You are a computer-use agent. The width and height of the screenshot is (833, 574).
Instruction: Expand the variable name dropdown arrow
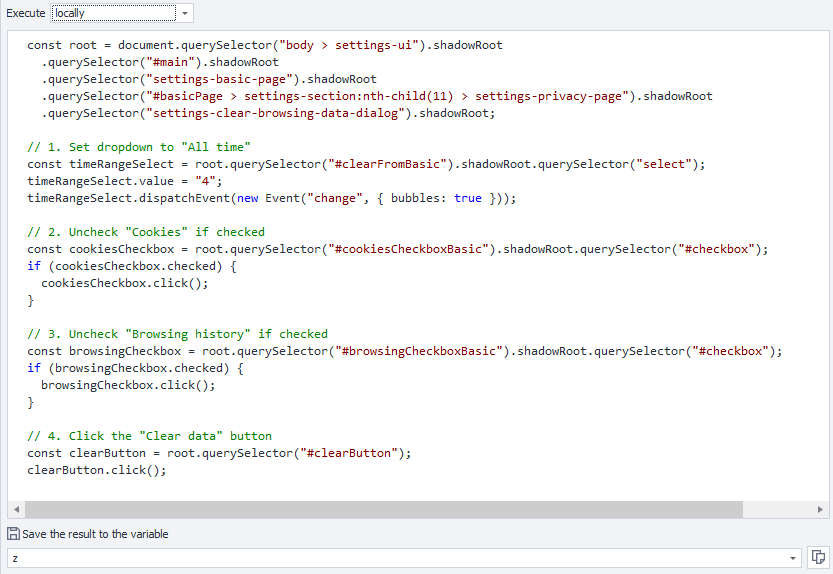(x=794, y=558)
